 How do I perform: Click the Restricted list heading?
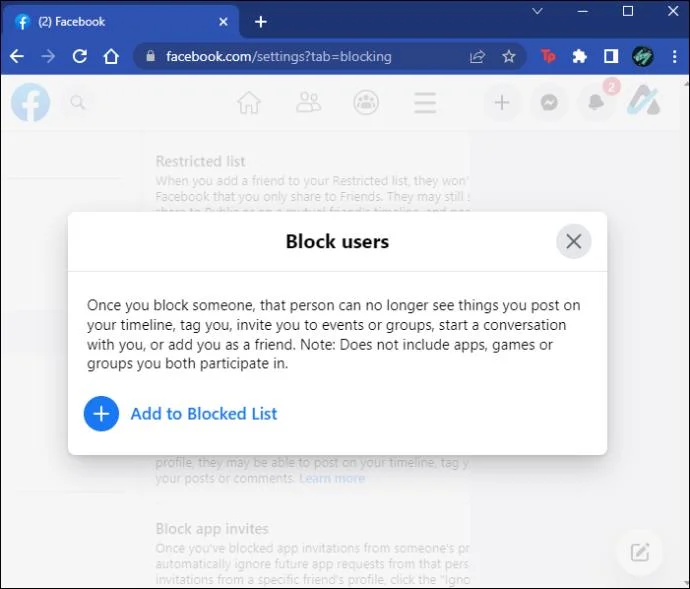pyautogui.click(x=200, y=161)
